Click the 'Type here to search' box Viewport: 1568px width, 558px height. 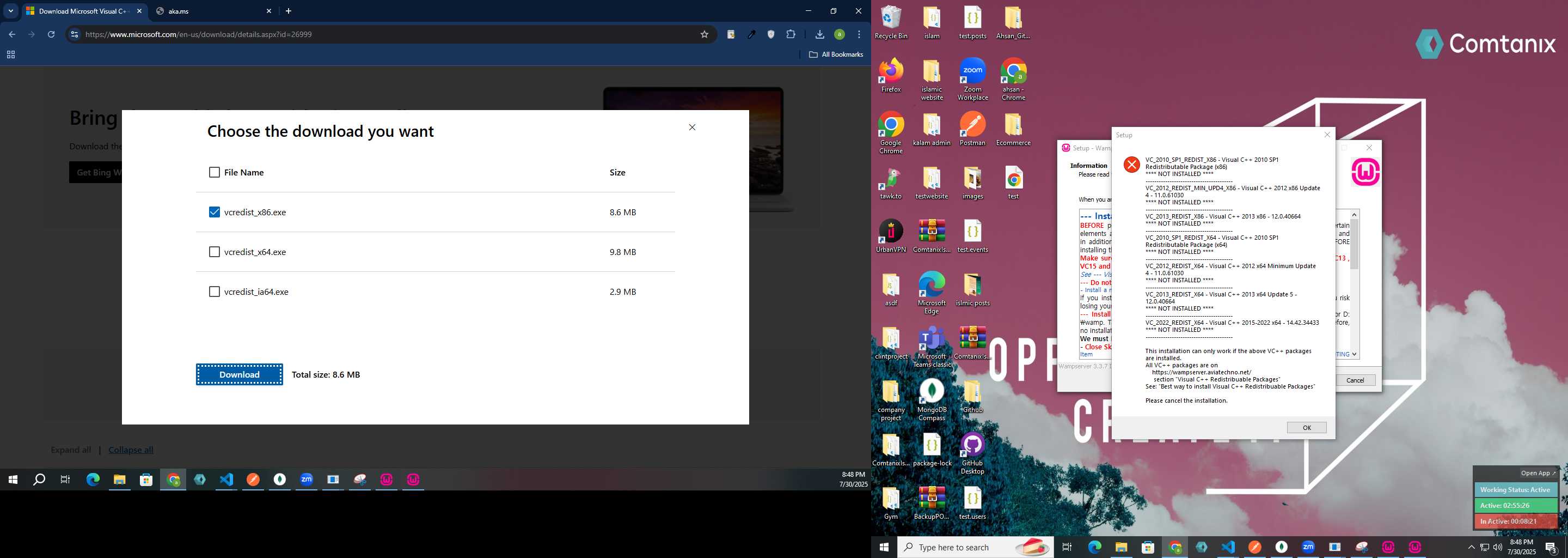[976, 547]
